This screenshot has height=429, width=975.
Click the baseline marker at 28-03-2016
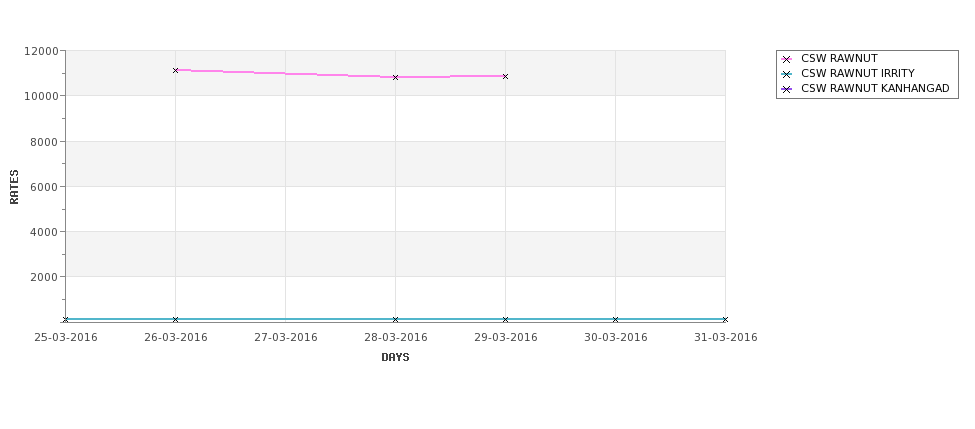395,320
